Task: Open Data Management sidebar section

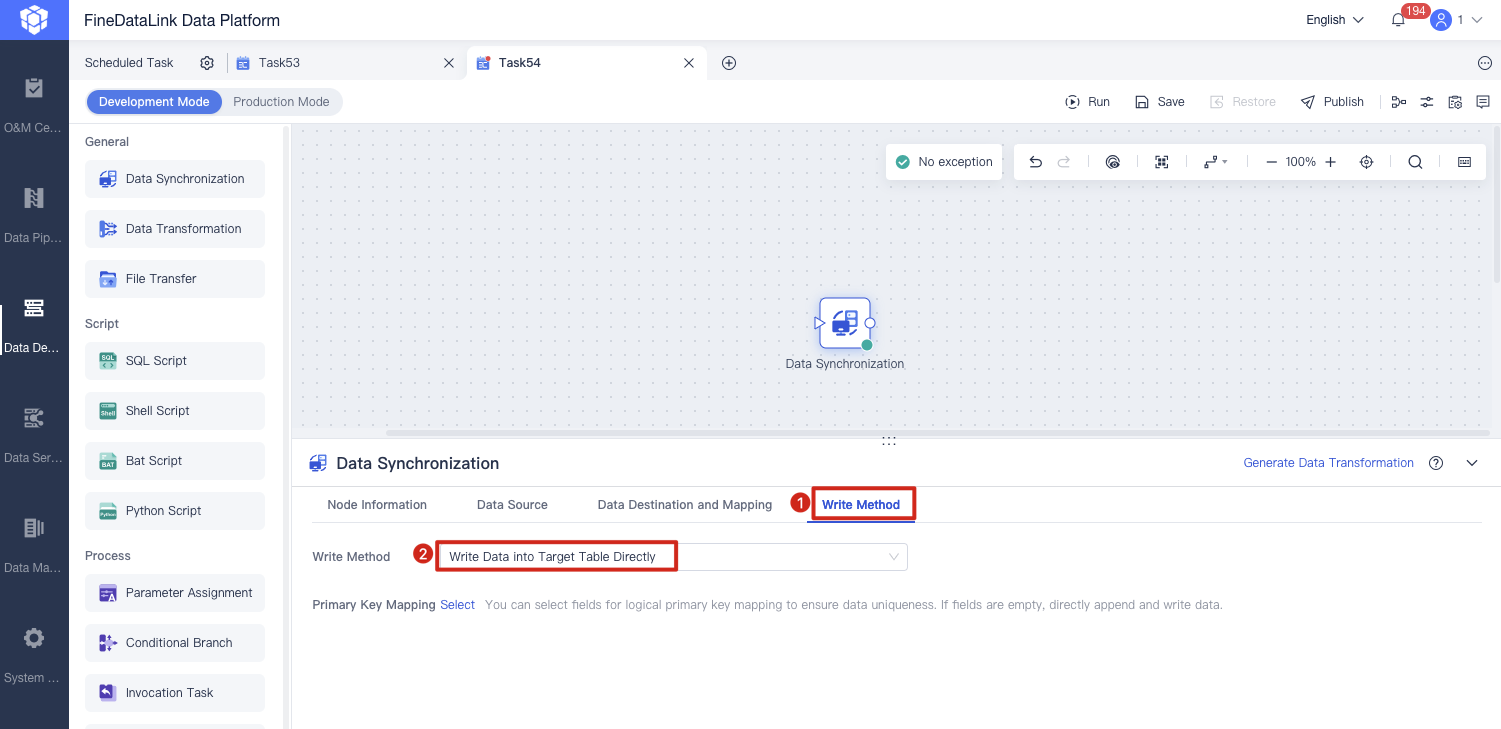Action: [x=34, y=545]
